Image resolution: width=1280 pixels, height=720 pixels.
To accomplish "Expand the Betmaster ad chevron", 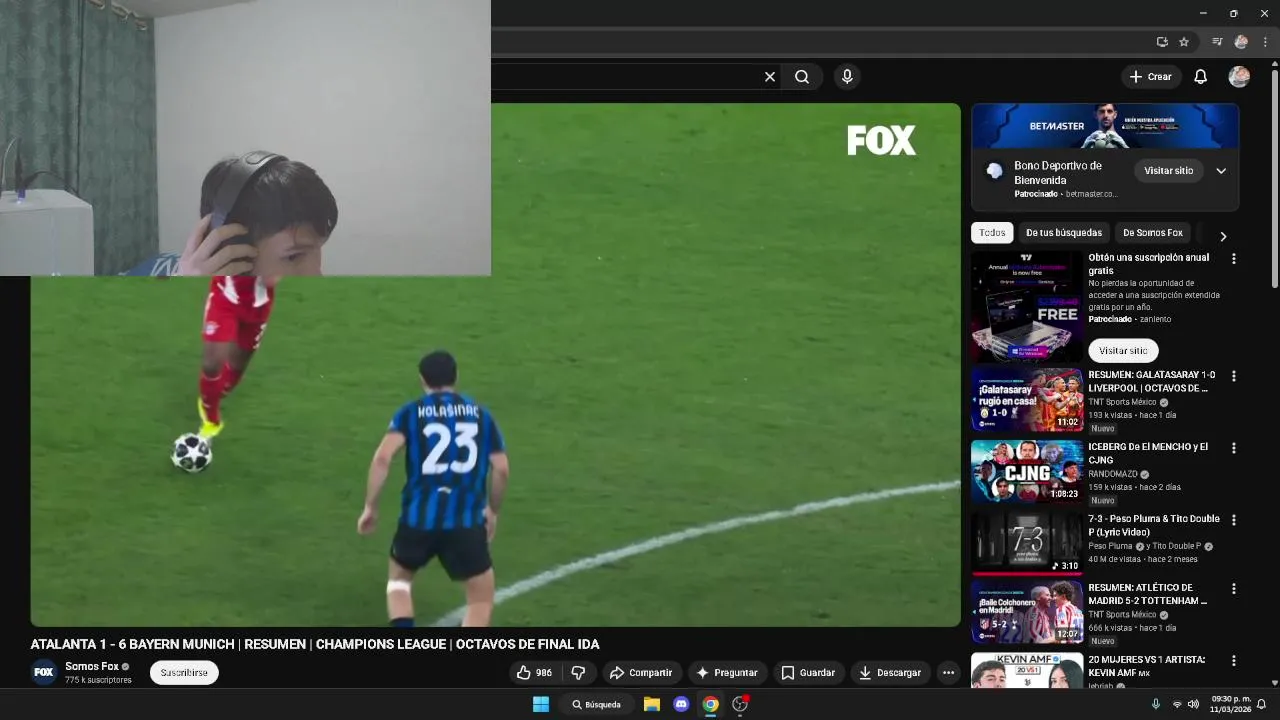I will 1221,171.
